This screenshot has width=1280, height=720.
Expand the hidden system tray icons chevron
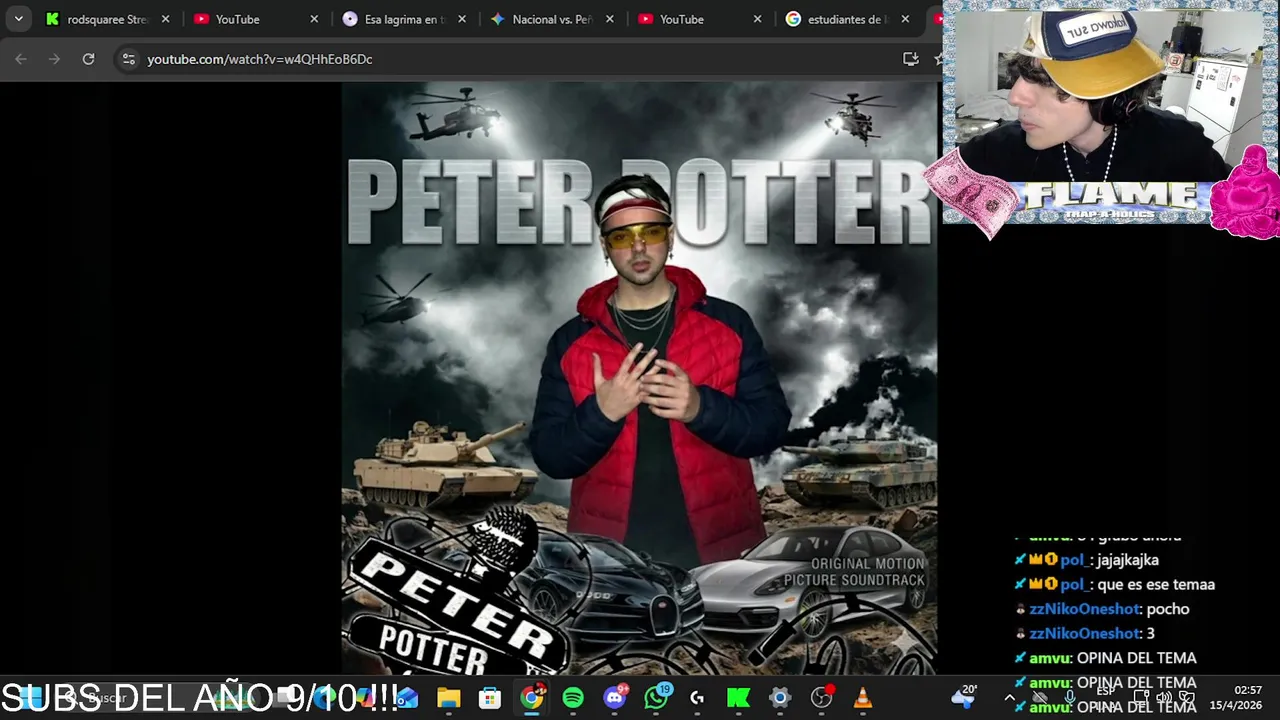click(x=1009, y=698)
